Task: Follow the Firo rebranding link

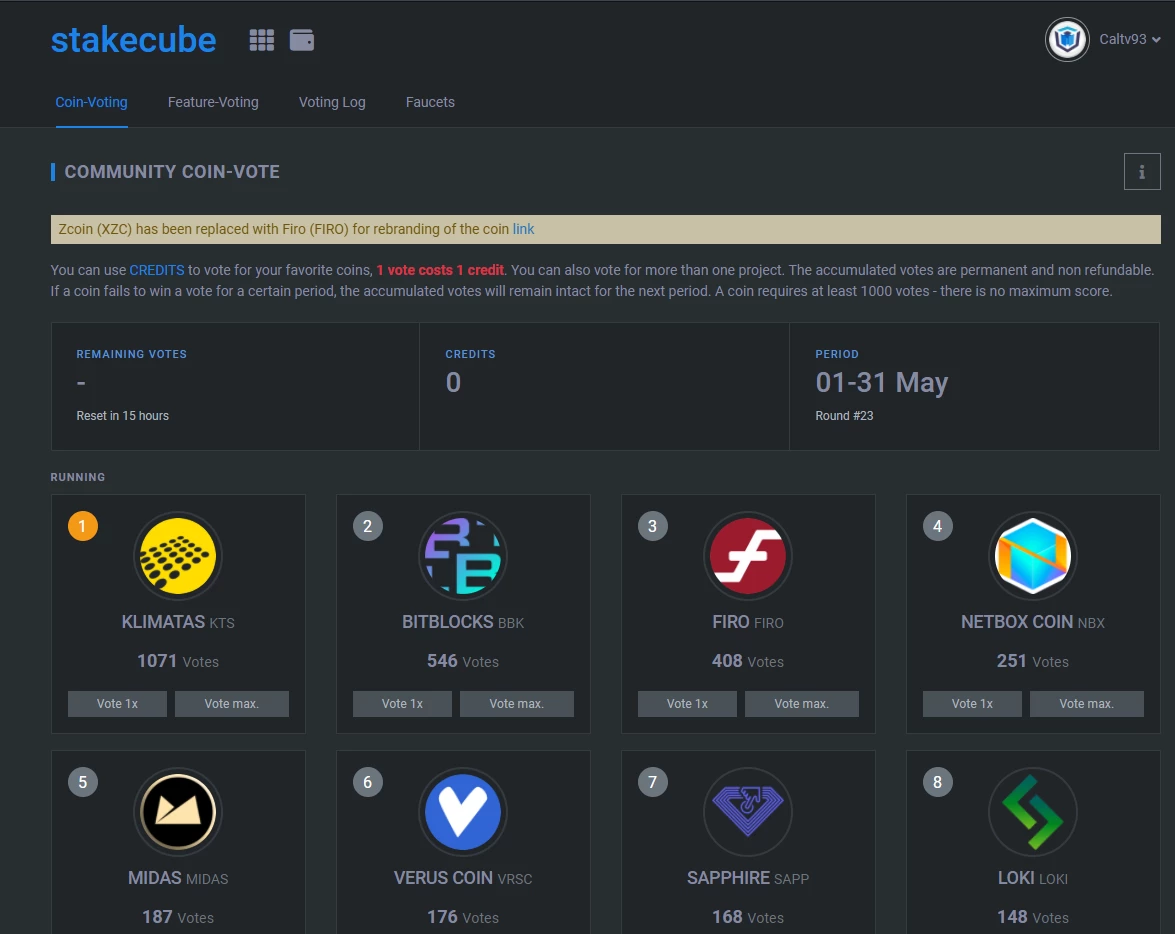Action: click(x=523, y=229)
